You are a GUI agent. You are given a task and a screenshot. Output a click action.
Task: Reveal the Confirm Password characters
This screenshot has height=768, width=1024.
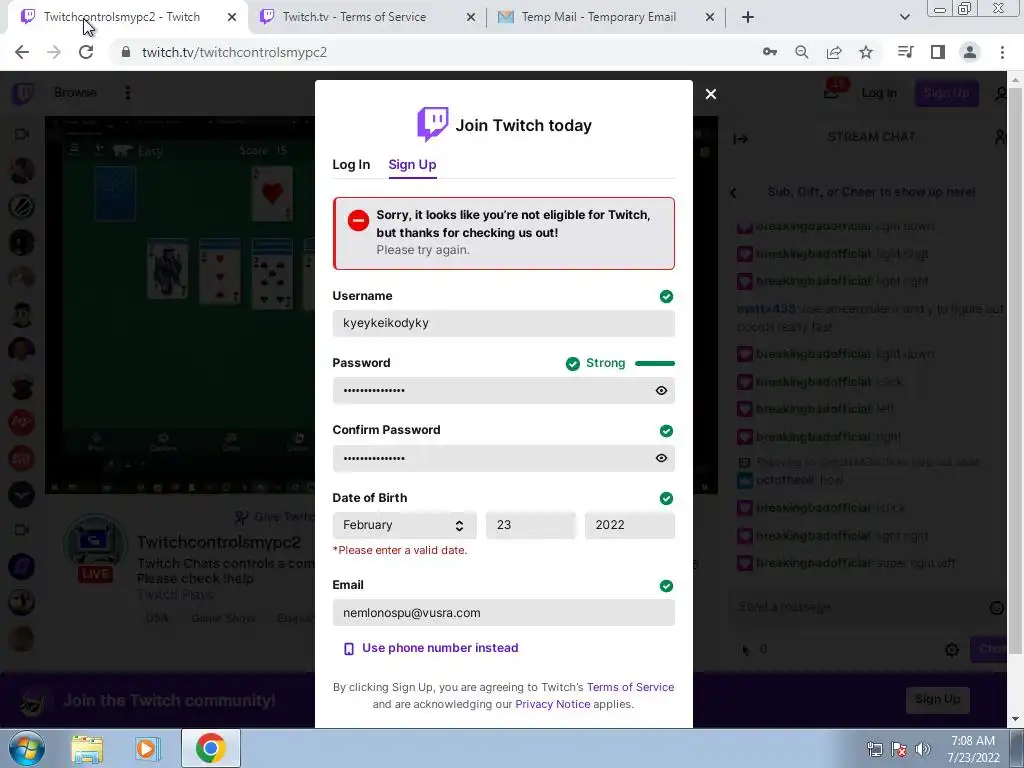pos(661,458)
